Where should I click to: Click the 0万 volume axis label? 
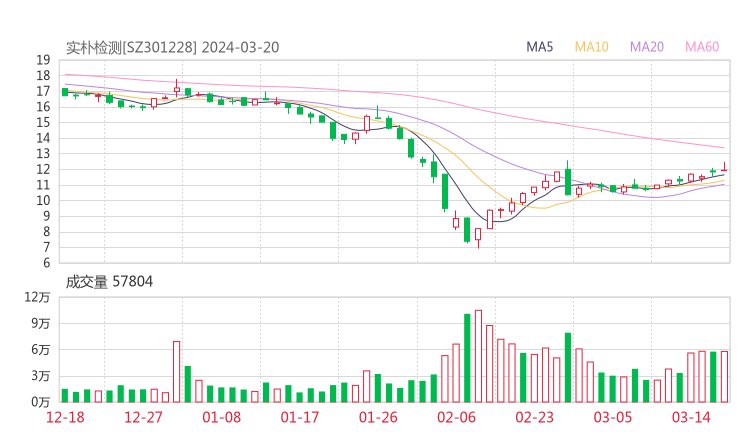41,402
